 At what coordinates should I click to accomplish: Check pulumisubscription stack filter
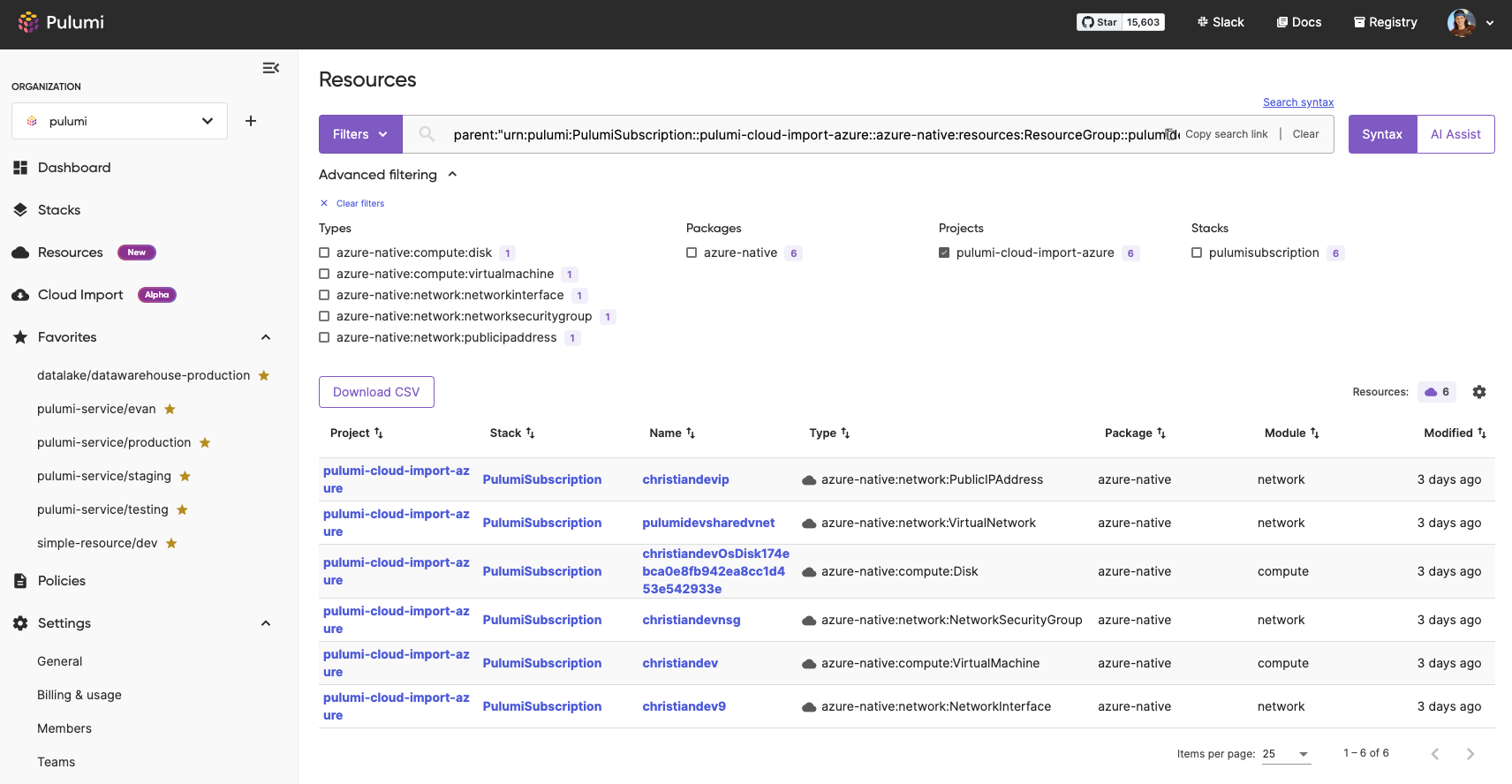tap(1197, 253)
